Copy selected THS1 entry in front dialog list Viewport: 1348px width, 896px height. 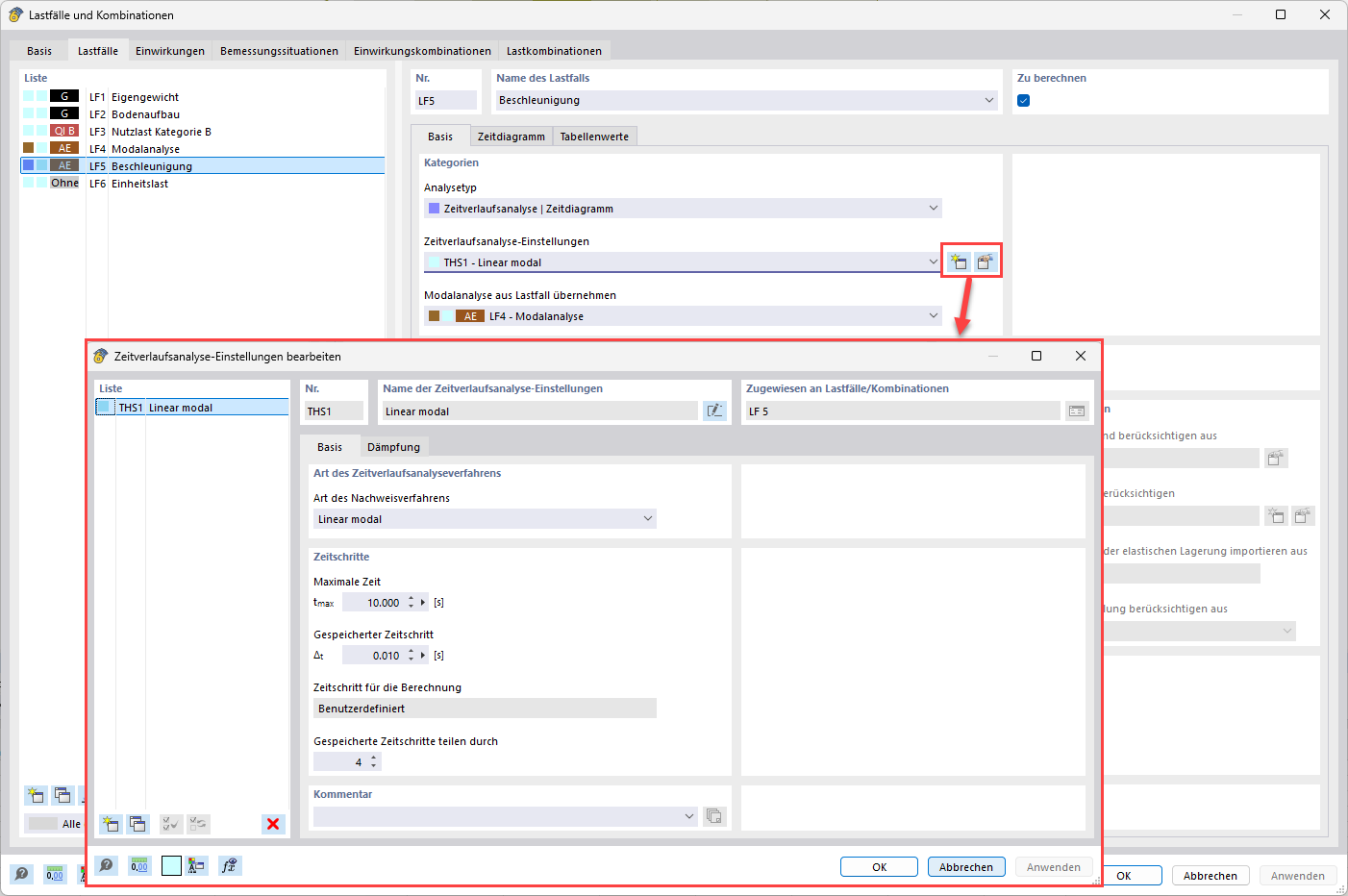click(137, 824)
